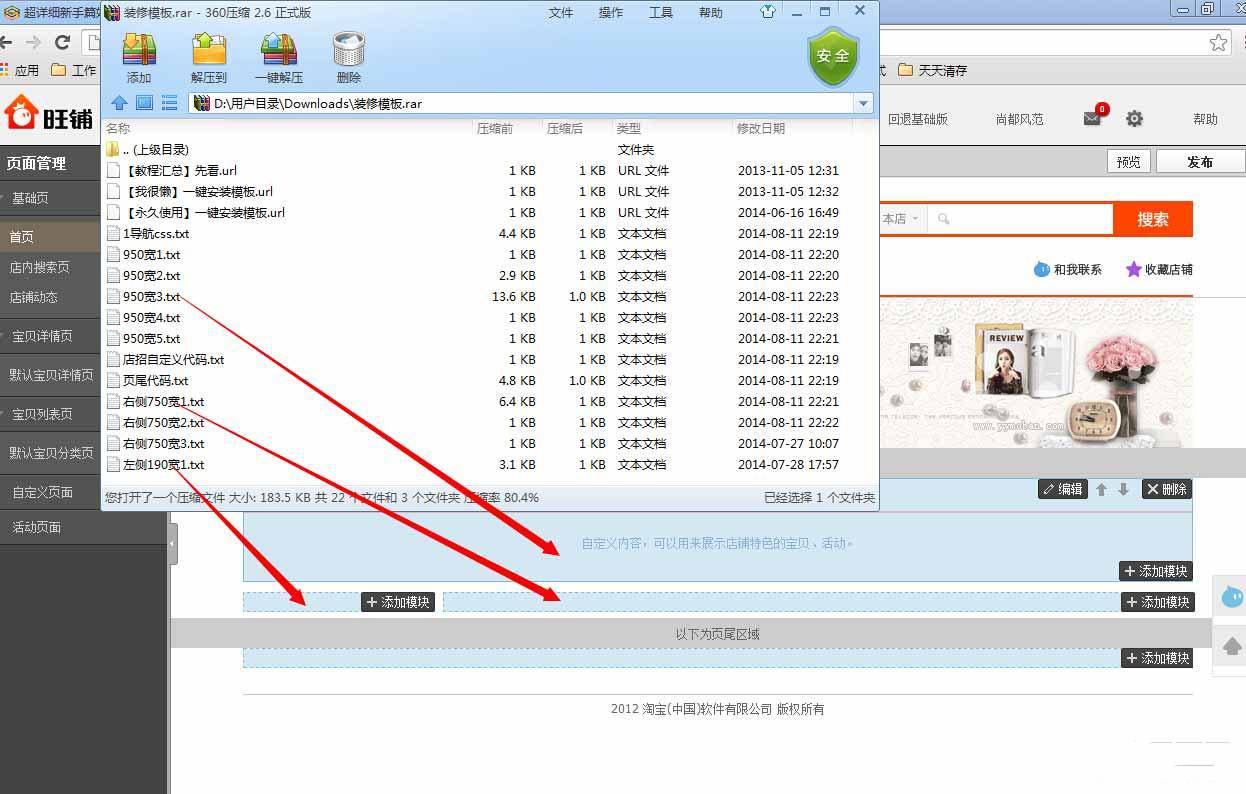Open the mail notification icon in 旺铺
The width and height of the screenshot is (1246, 794).
(1093, 117)
